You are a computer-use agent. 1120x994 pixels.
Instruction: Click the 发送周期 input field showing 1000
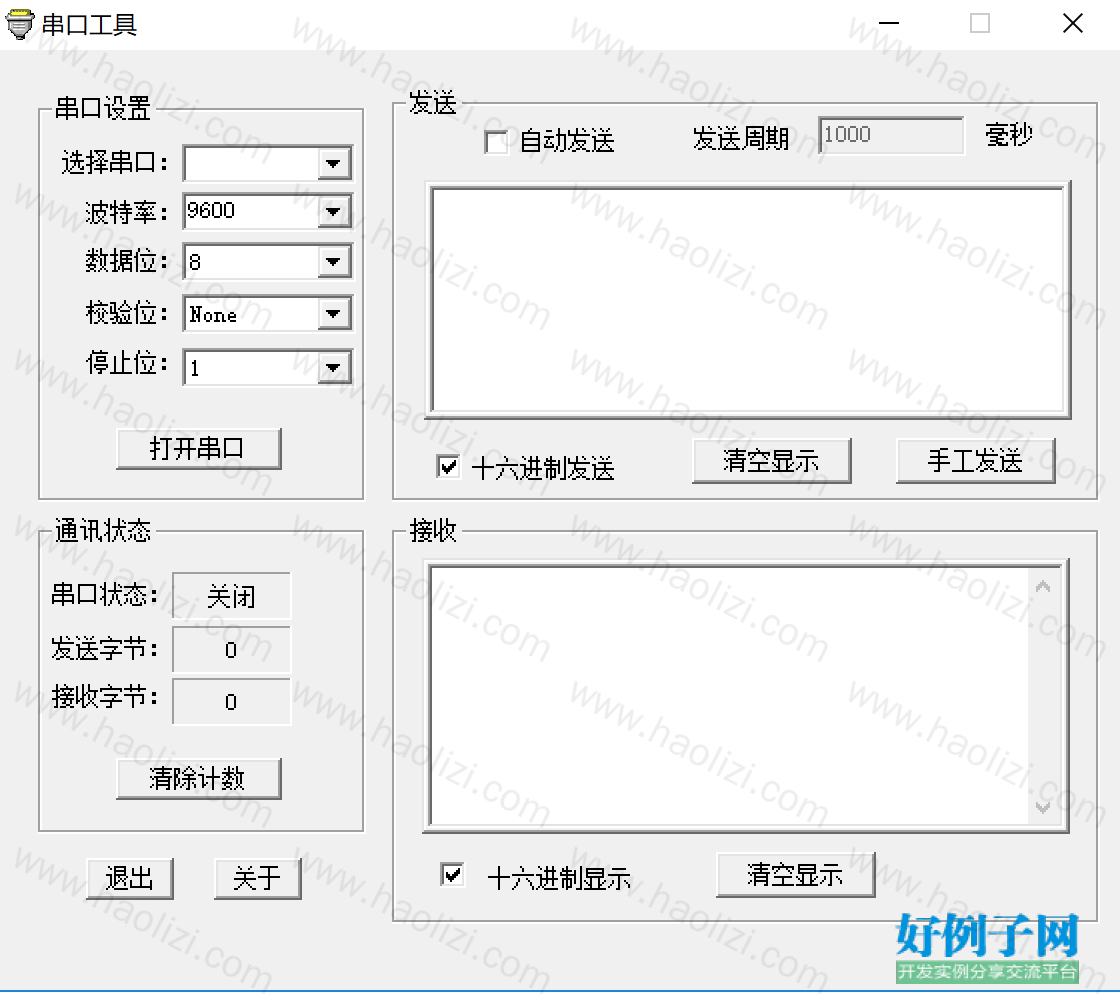[x=891, y=135]
